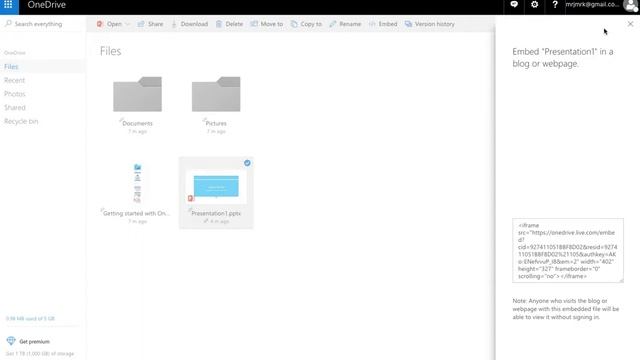The image size is (640, 360).
Task: Close the Embed panel
Action: (631, 24)
